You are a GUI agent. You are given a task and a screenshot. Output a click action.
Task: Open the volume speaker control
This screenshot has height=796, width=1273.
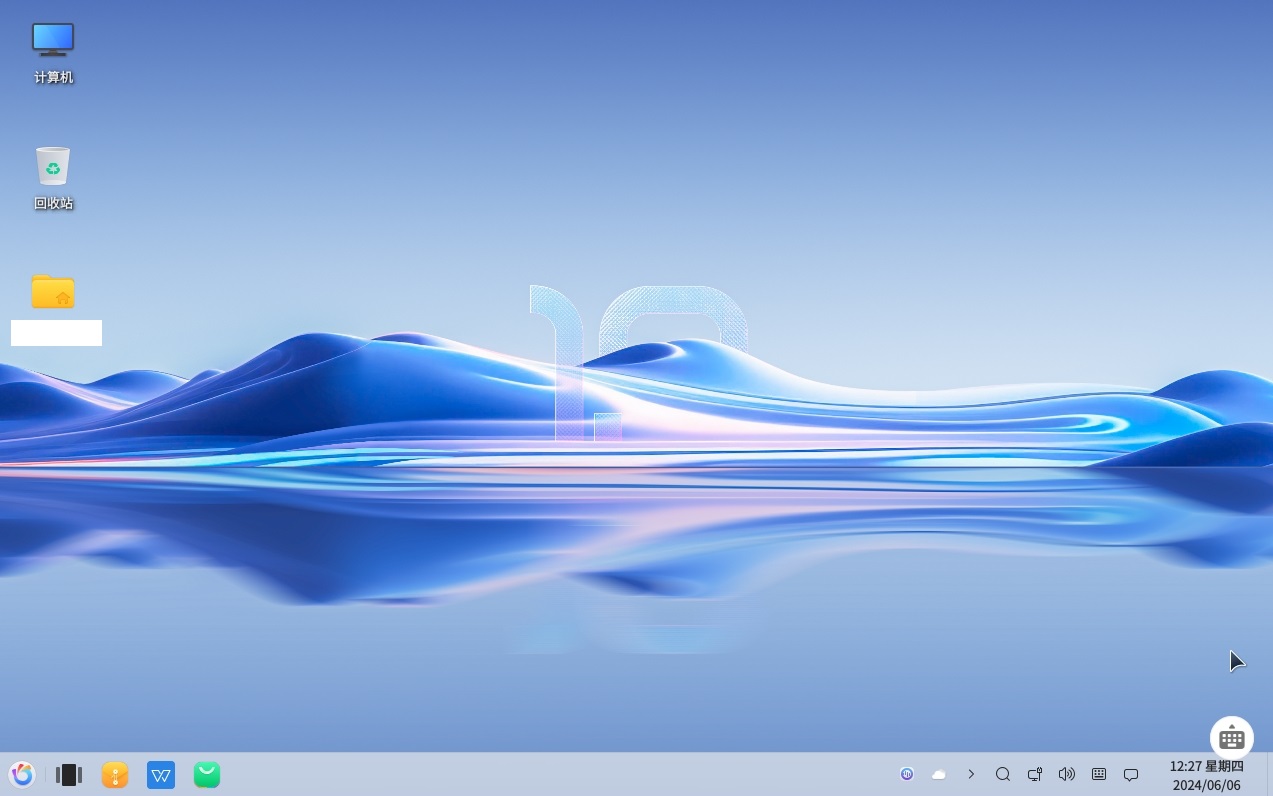[x=1067, y=774]
